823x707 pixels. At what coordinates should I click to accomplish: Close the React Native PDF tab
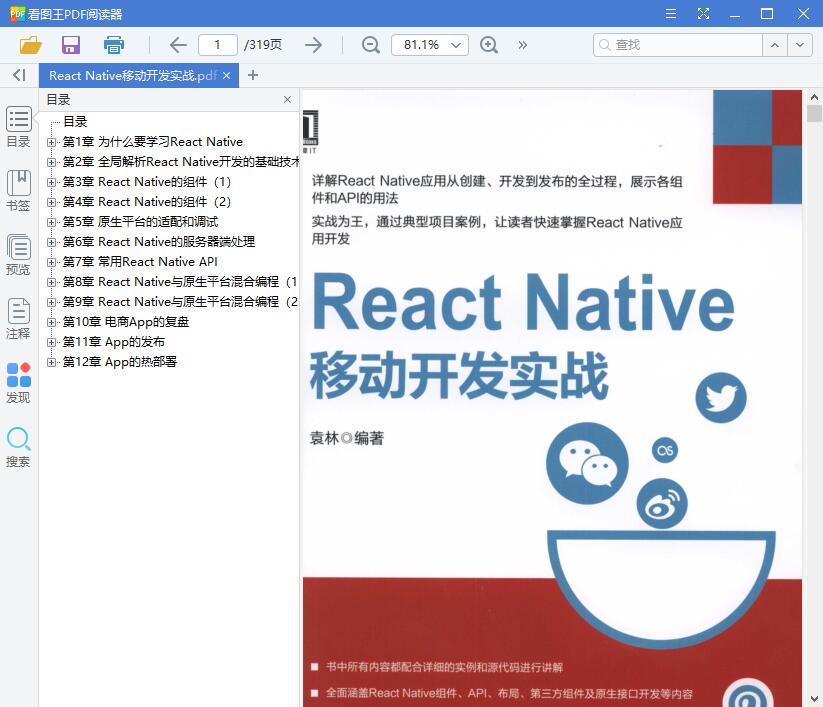click(226, 76)
